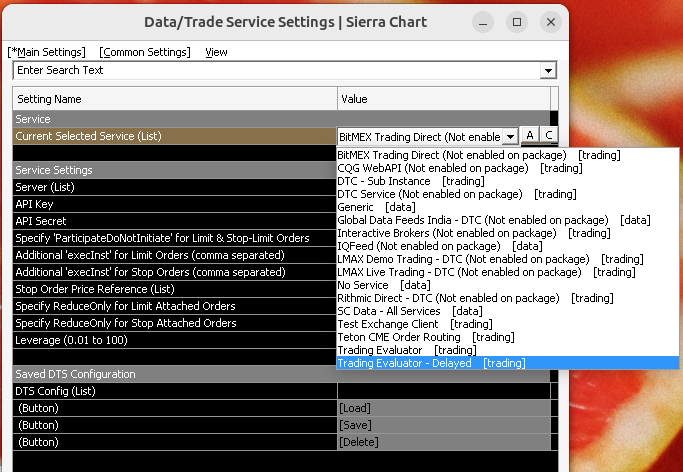Pick Rithmic Direct - DTC option

(x=508, y=298)
